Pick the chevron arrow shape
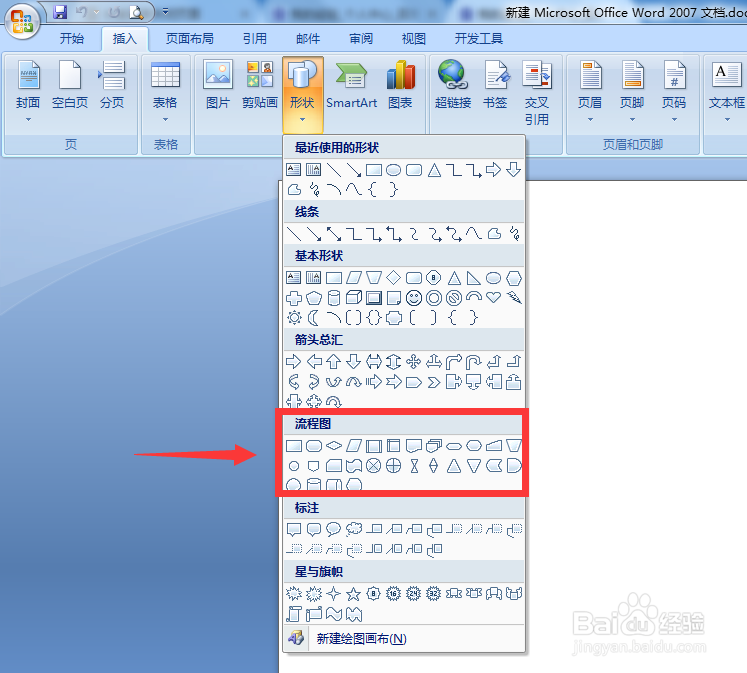This screenshot has width=747, height=673. click(x=434, y=382)
